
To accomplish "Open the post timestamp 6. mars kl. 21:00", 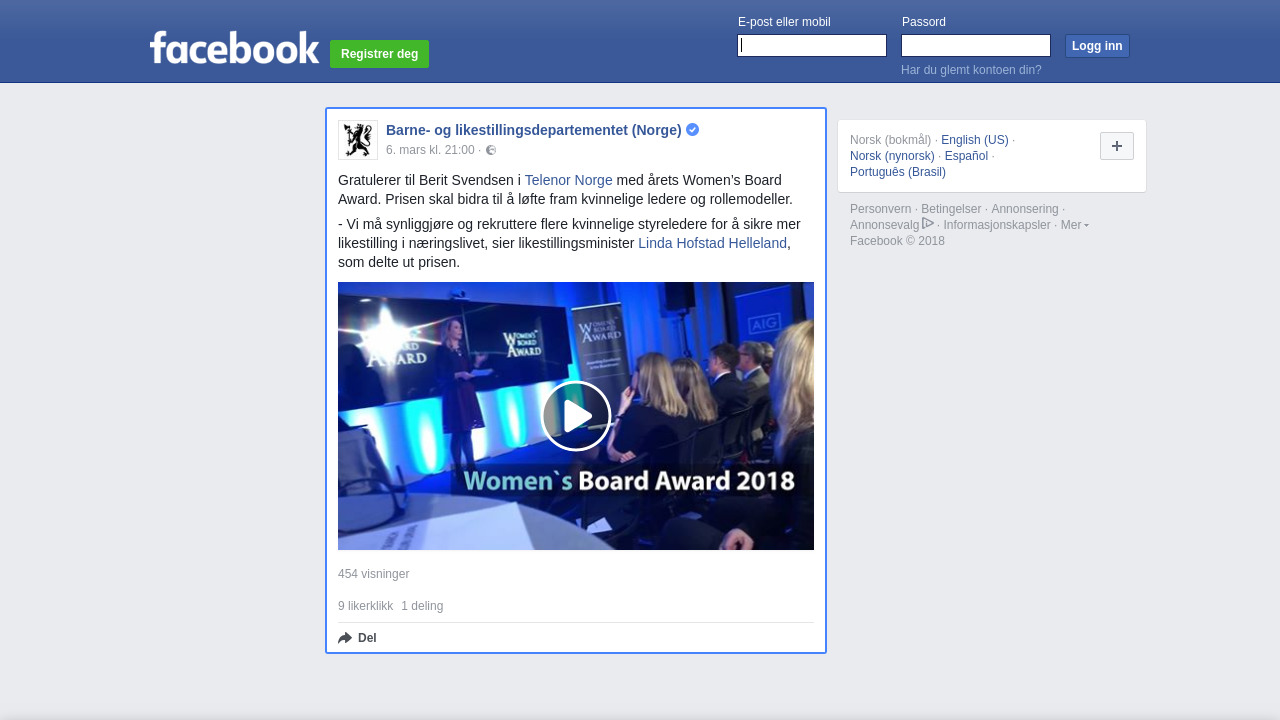I will pos(430,150).
